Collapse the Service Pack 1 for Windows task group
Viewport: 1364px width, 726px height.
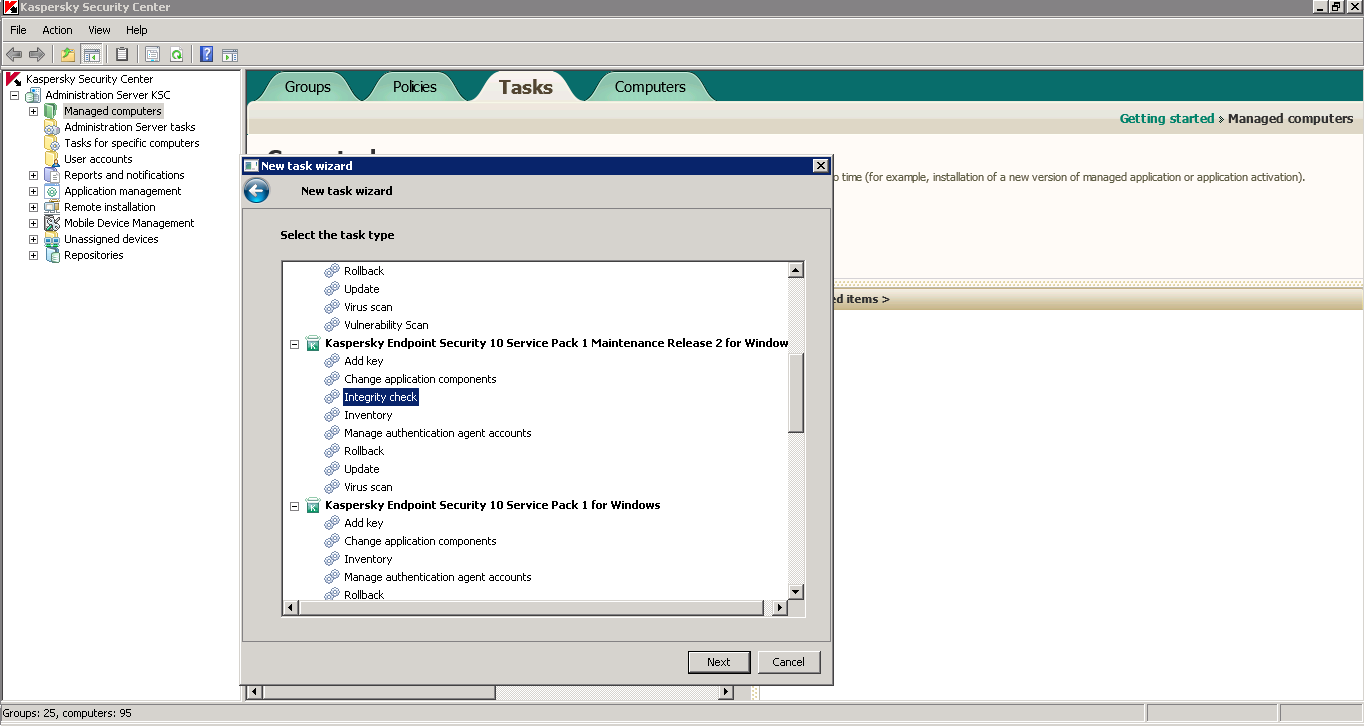point(295,505)
